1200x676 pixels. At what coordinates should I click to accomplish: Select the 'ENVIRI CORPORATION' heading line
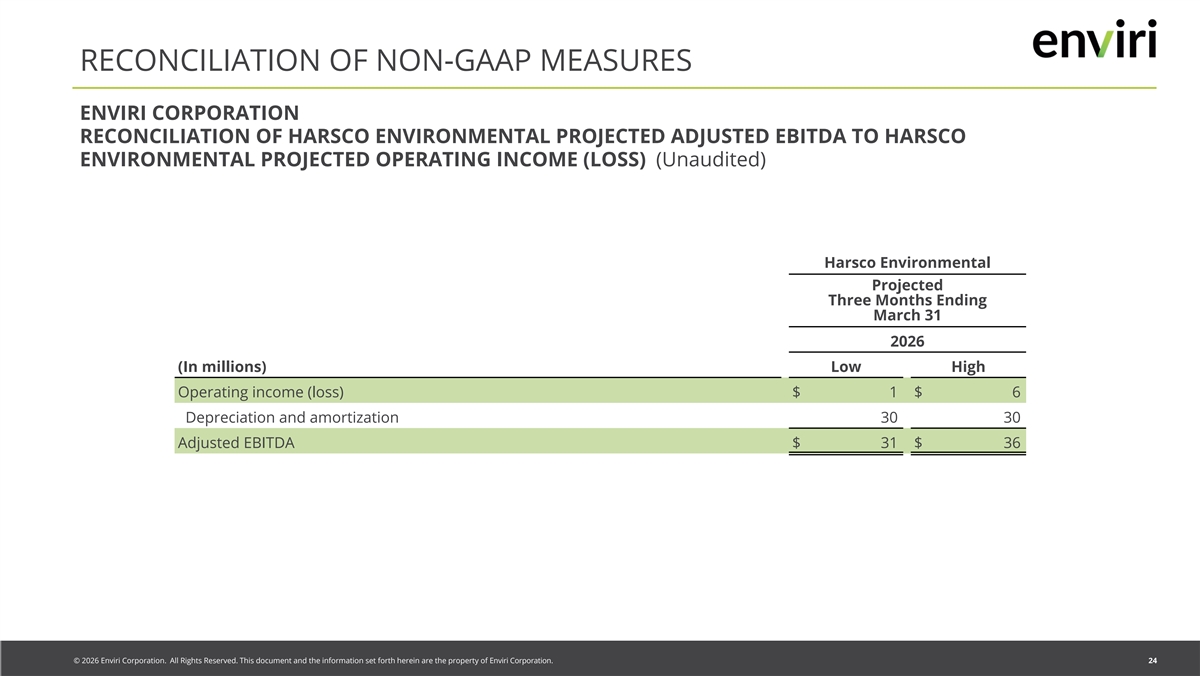pyautogui.click(x=188, y=112)
